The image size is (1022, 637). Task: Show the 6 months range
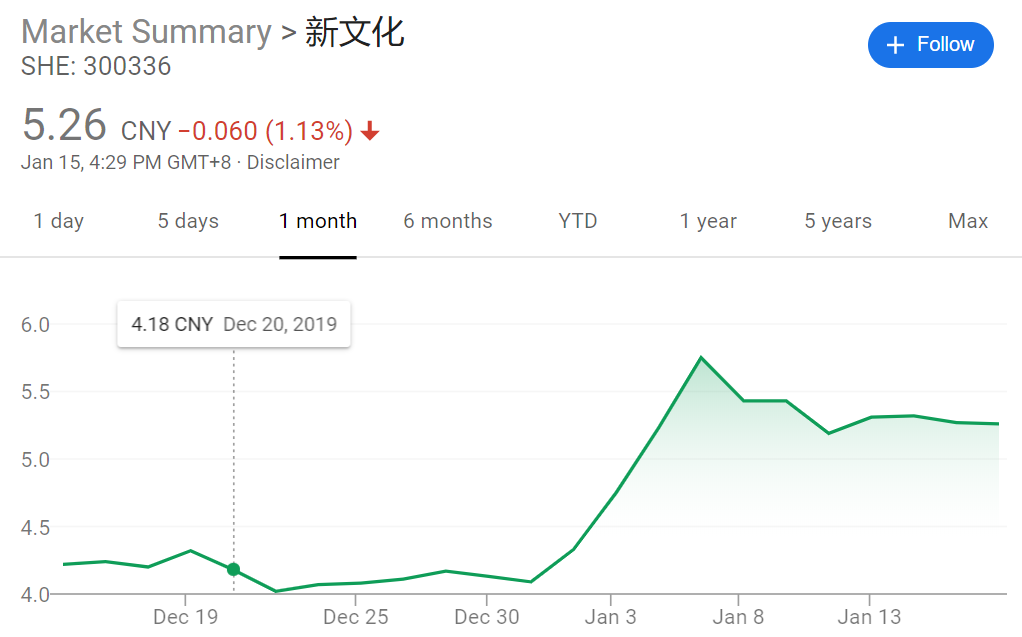(448, 221)
